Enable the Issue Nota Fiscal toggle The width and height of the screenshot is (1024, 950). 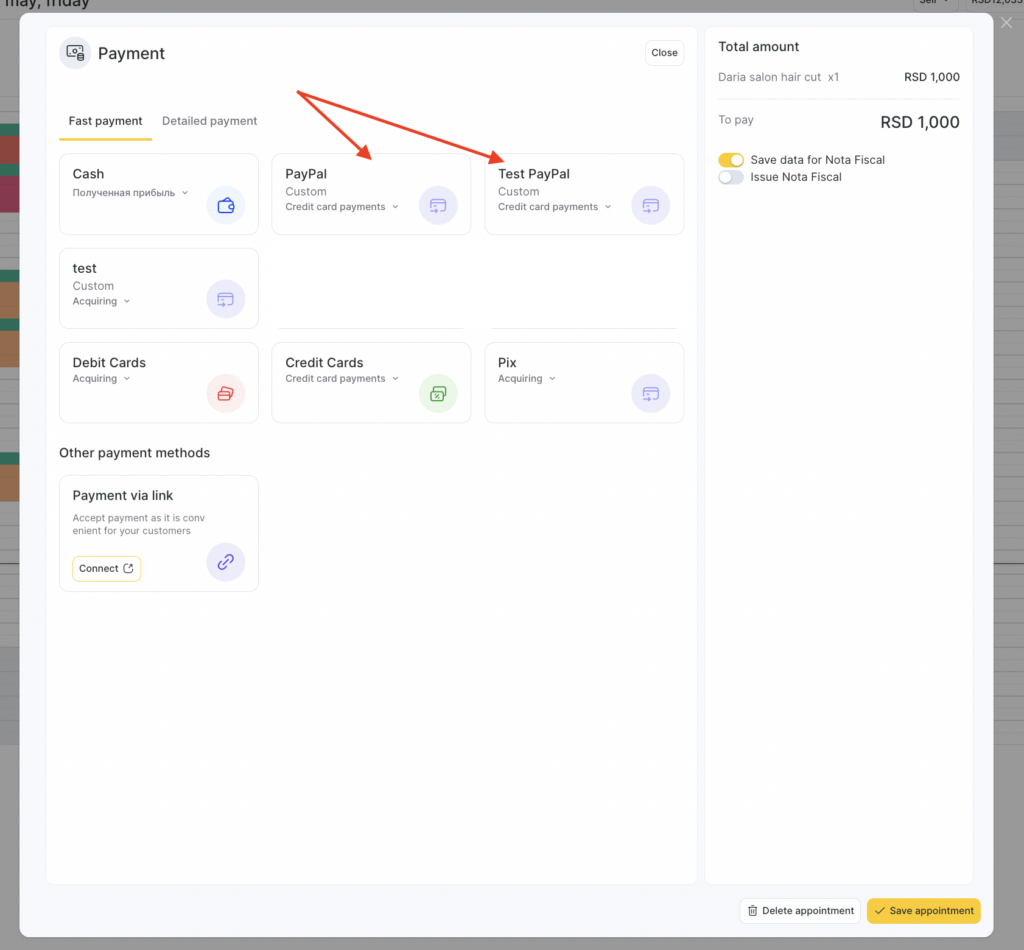[731, 177]
